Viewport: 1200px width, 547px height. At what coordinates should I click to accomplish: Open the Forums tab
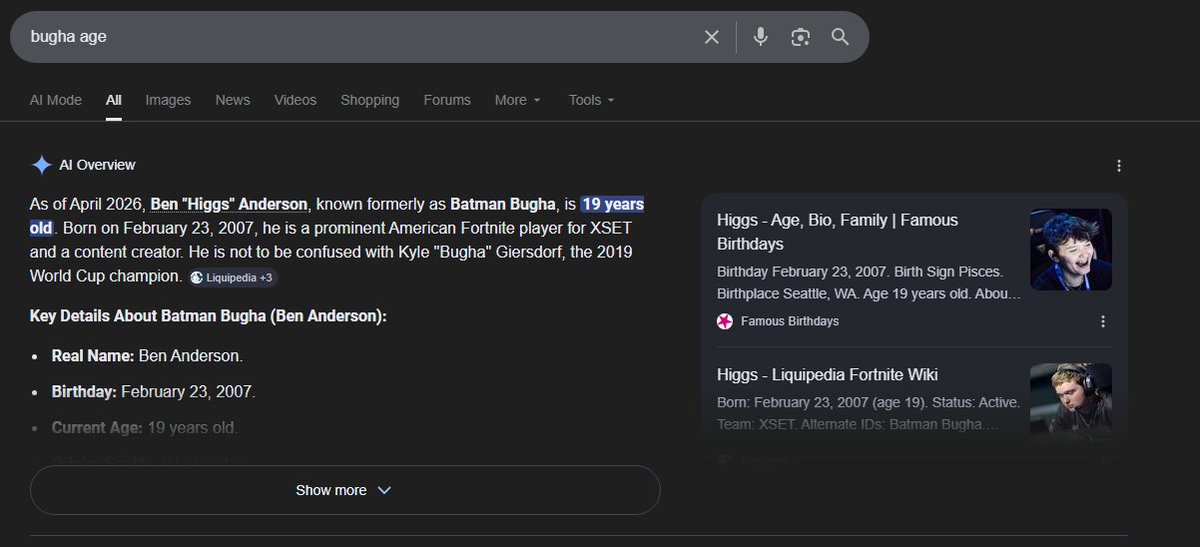pyautogui.click(x=447, y=100)
